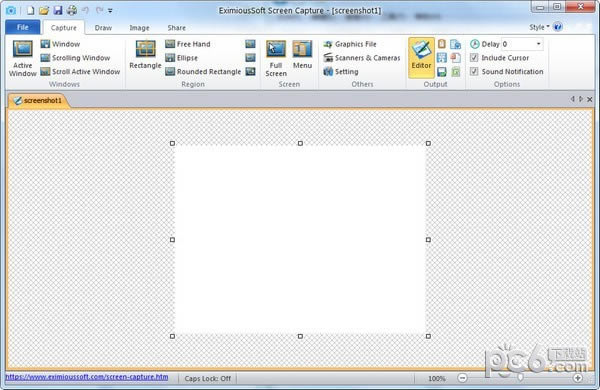Screen dimensions: 600x390
Task: Switch to the Image ribbon tab
Action: point(139,28)
